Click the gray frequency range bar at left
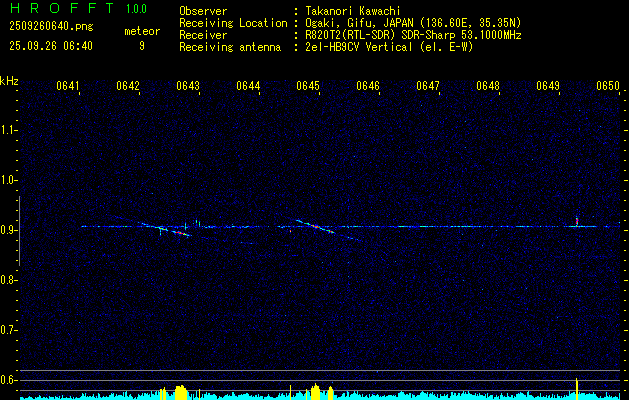This screenshot has width=629, height=400. [x=20, y=231]
